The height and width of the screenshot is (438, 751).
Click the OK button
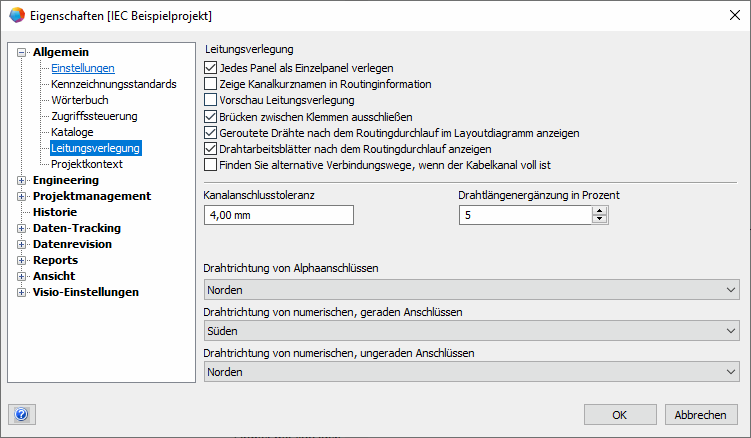[x=619, y=415]
